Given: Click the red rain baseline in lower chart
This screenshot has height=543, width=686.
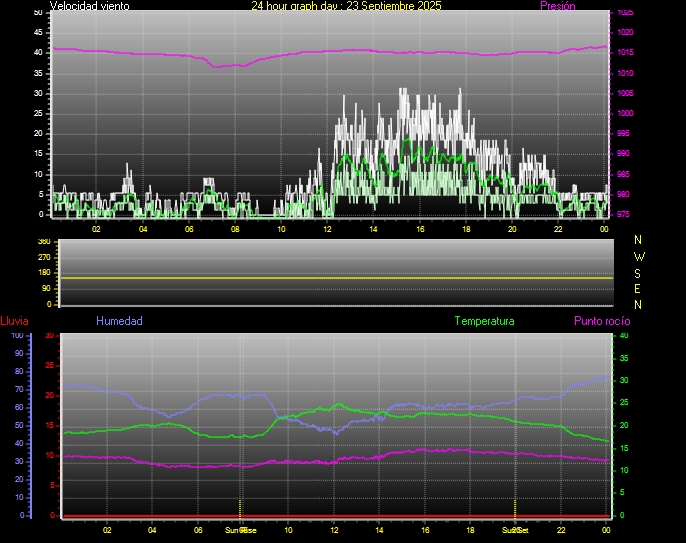Looking at the screenshot, I should [335, 516].
